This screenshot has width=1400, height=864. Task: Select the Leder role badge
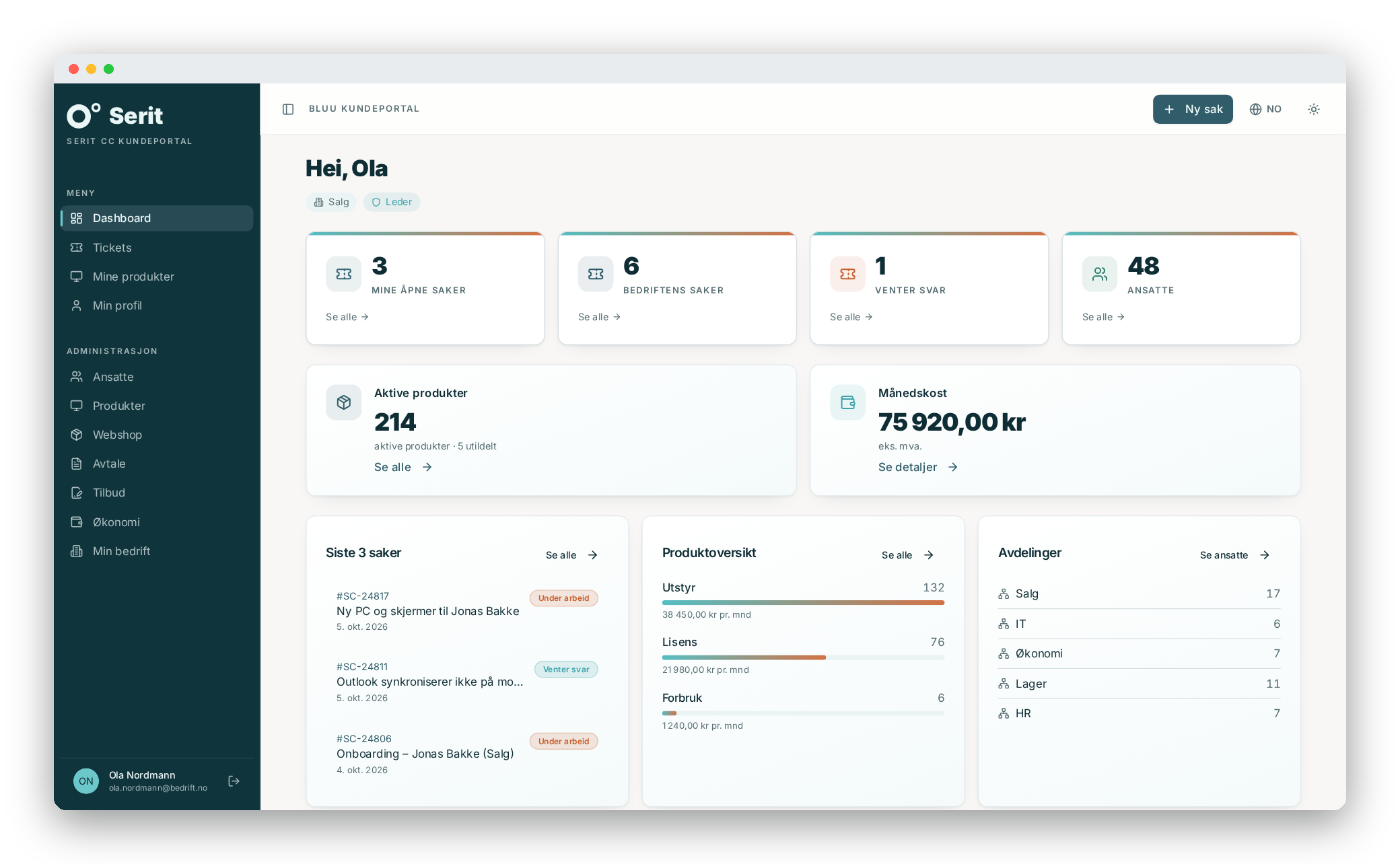click(x=392, y=202)
